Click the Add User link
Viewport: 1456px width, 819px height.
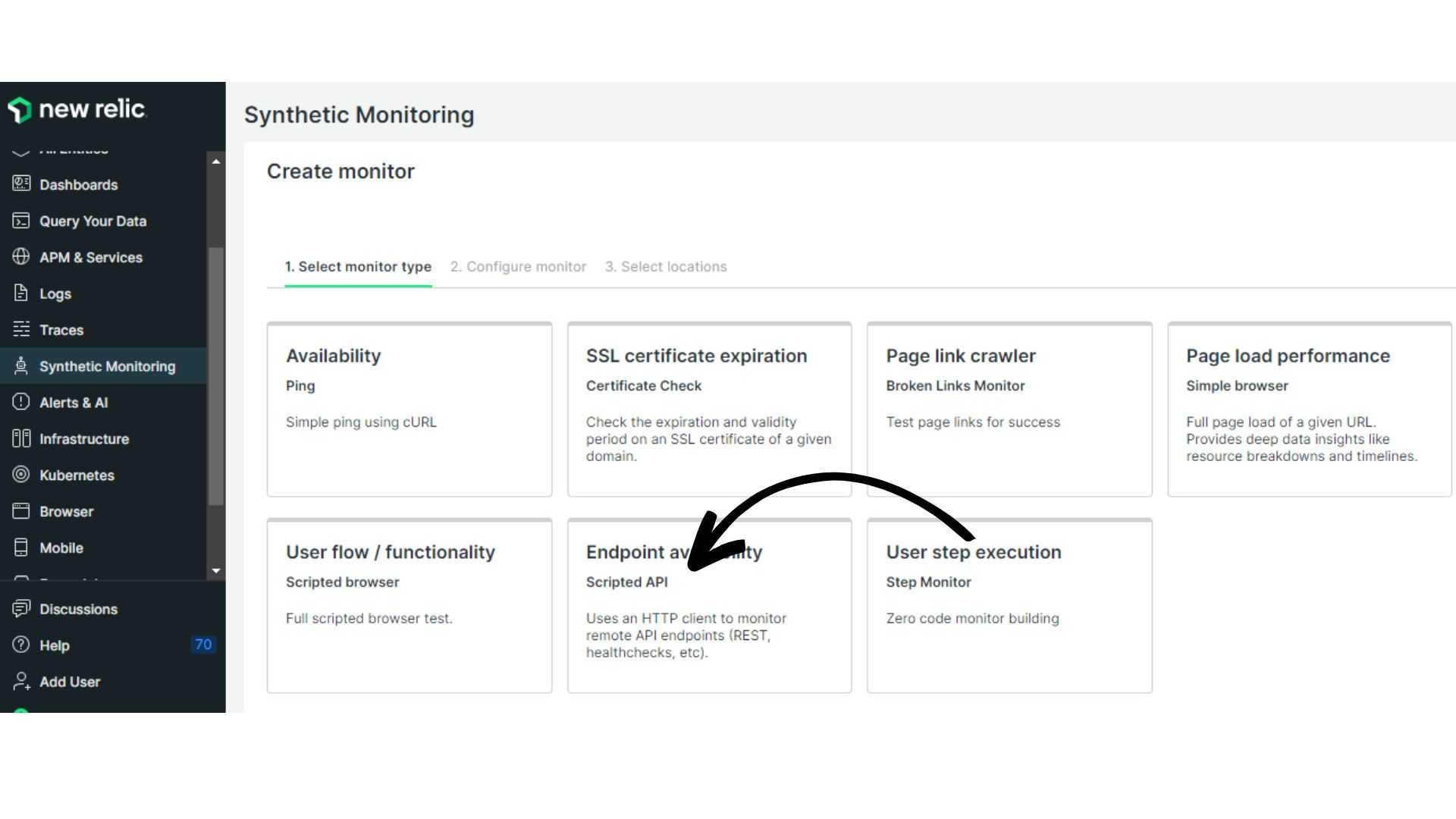coord(70,681)
